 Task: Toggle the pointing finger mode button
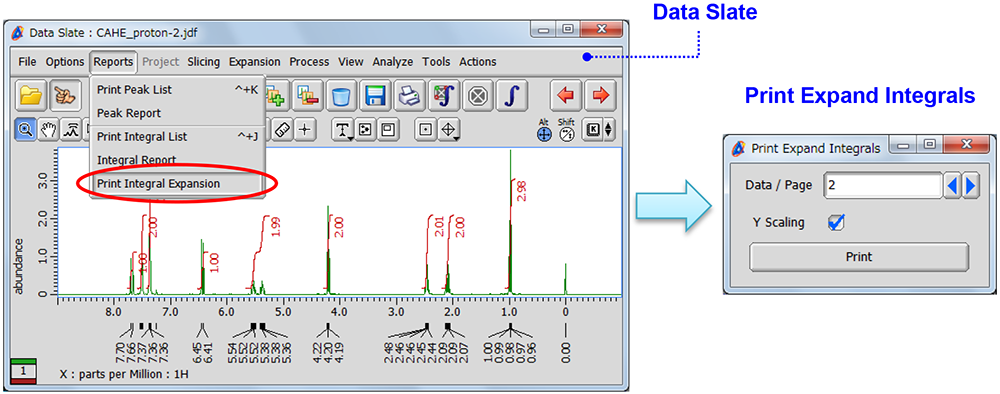coord(66,96)
